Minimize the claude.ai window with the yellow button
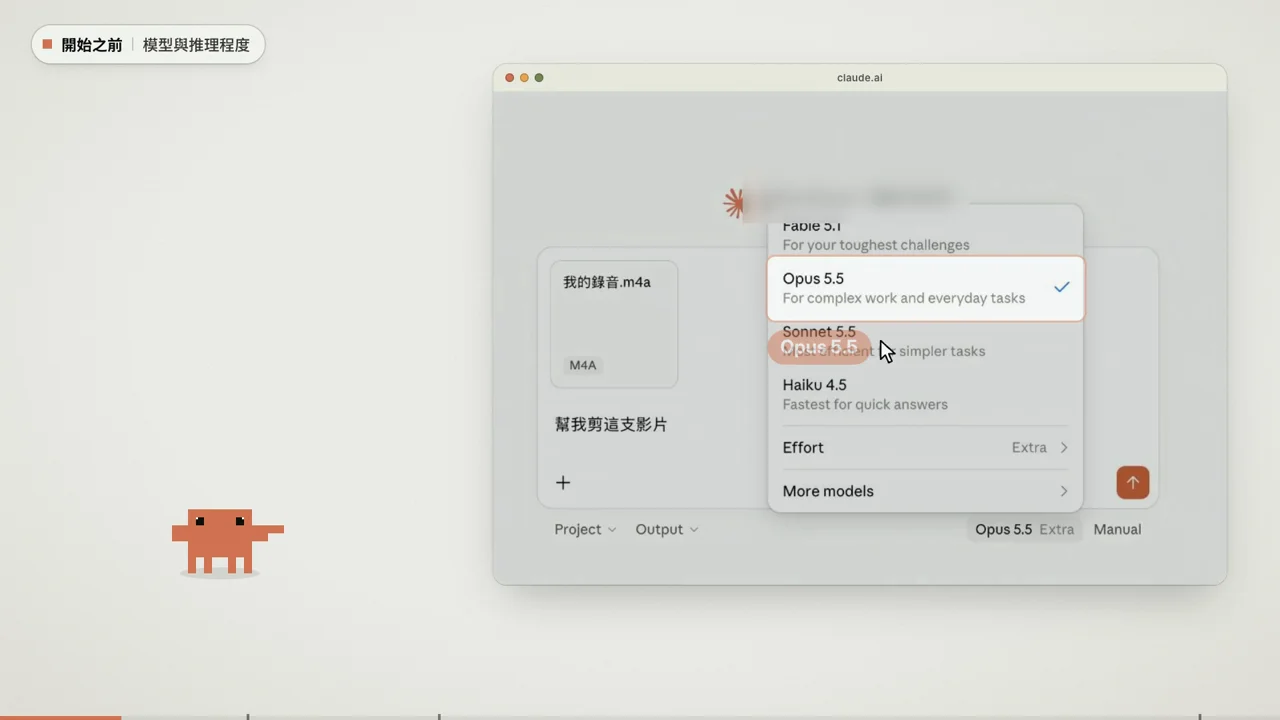 point(524,77)
